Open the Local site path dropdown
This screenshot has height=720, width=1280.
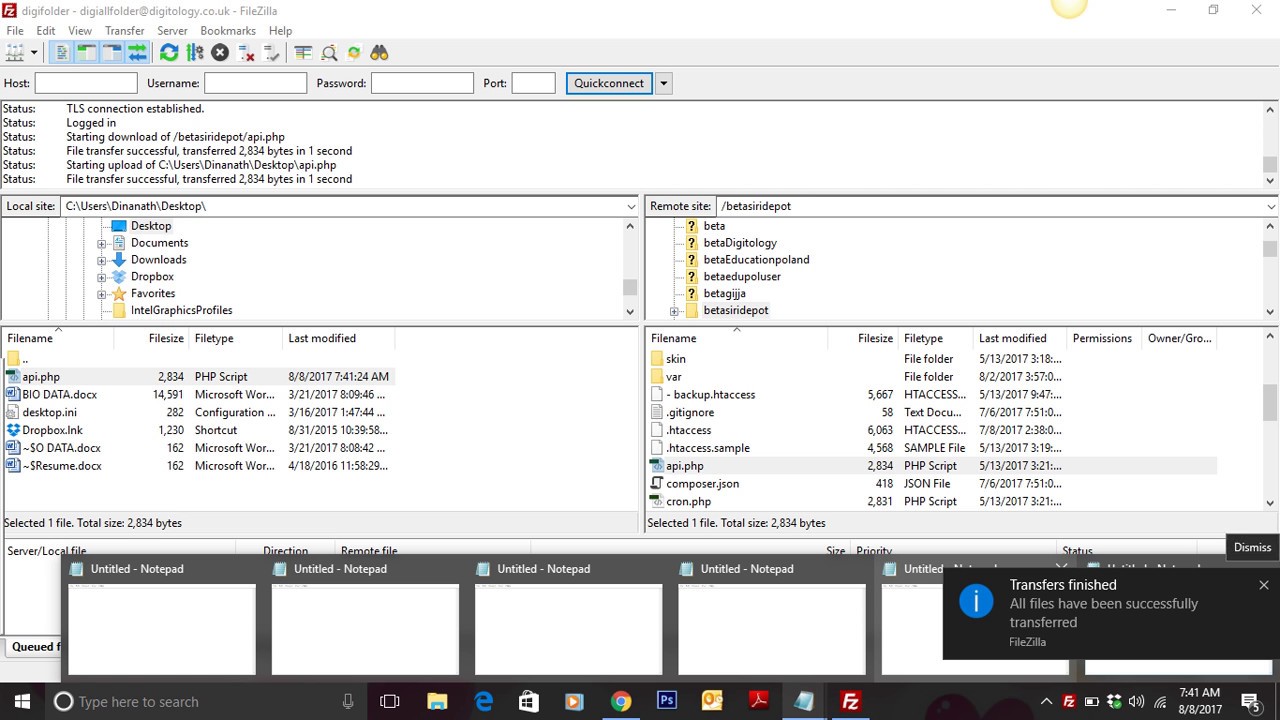point(631,206)
